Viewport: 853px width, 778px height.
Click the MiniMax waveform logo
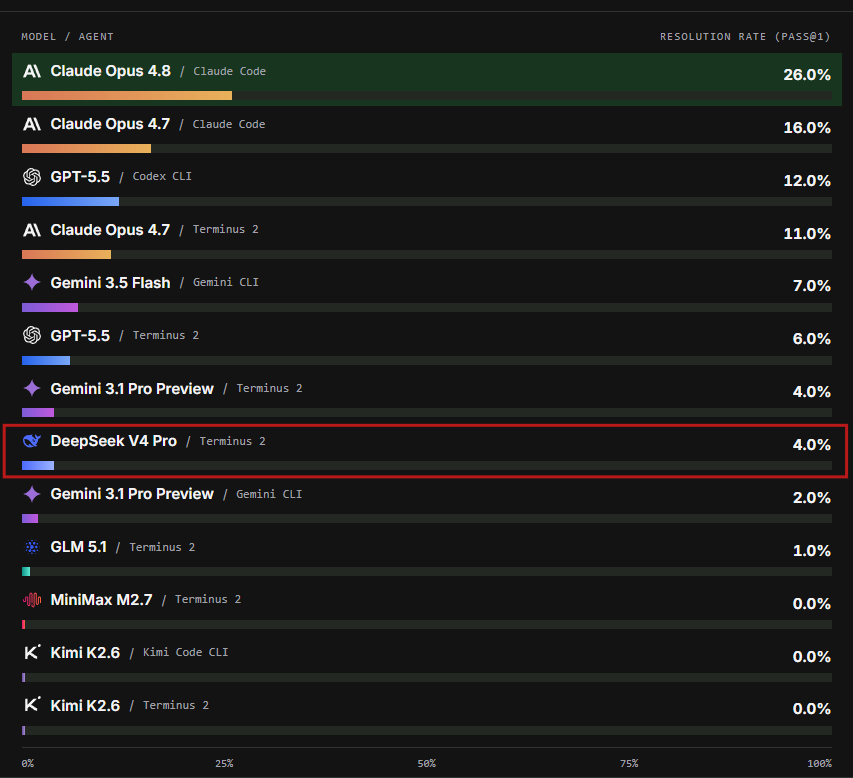tap(32, 600)
